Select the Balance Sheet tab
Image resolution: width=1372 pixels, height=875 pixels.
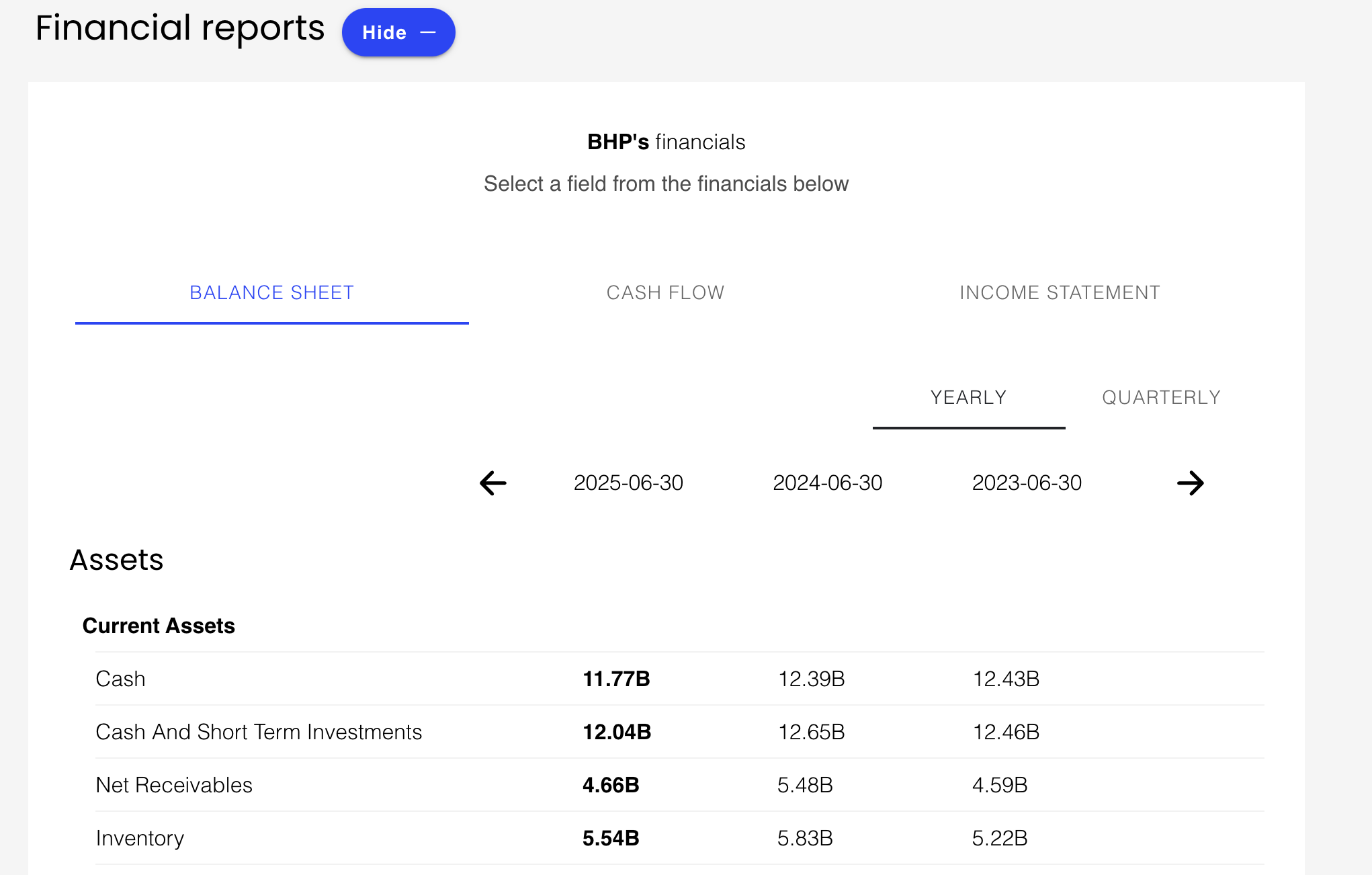pyautogui.click(x=271, y=292)
